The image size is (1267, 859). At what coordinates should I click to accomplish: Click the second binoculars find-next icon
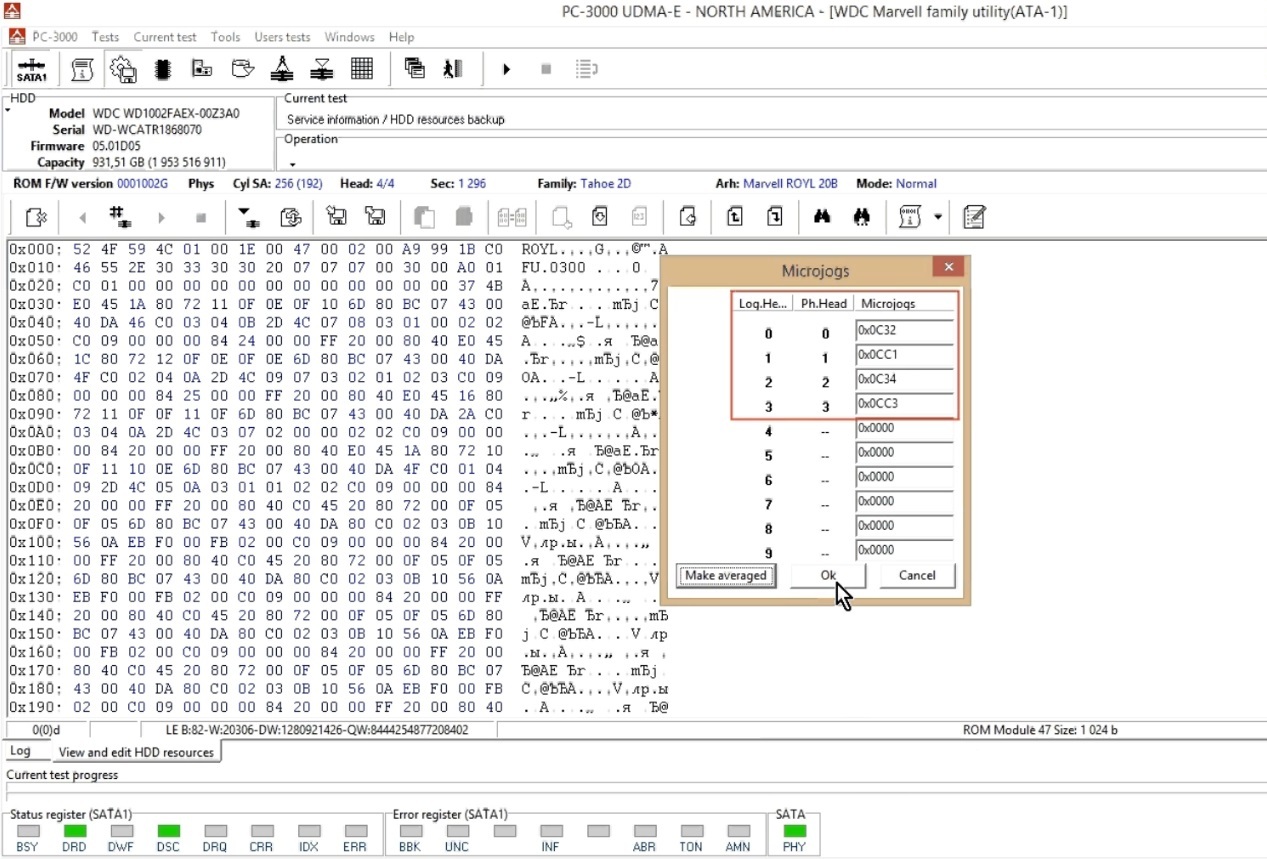862,216
